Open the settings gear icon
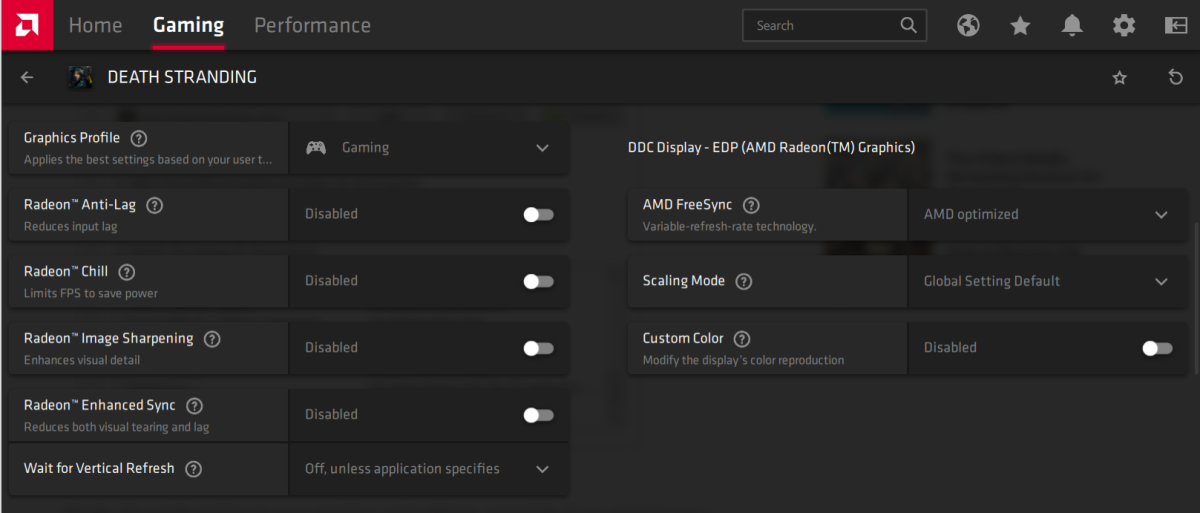 (1124, 26)
